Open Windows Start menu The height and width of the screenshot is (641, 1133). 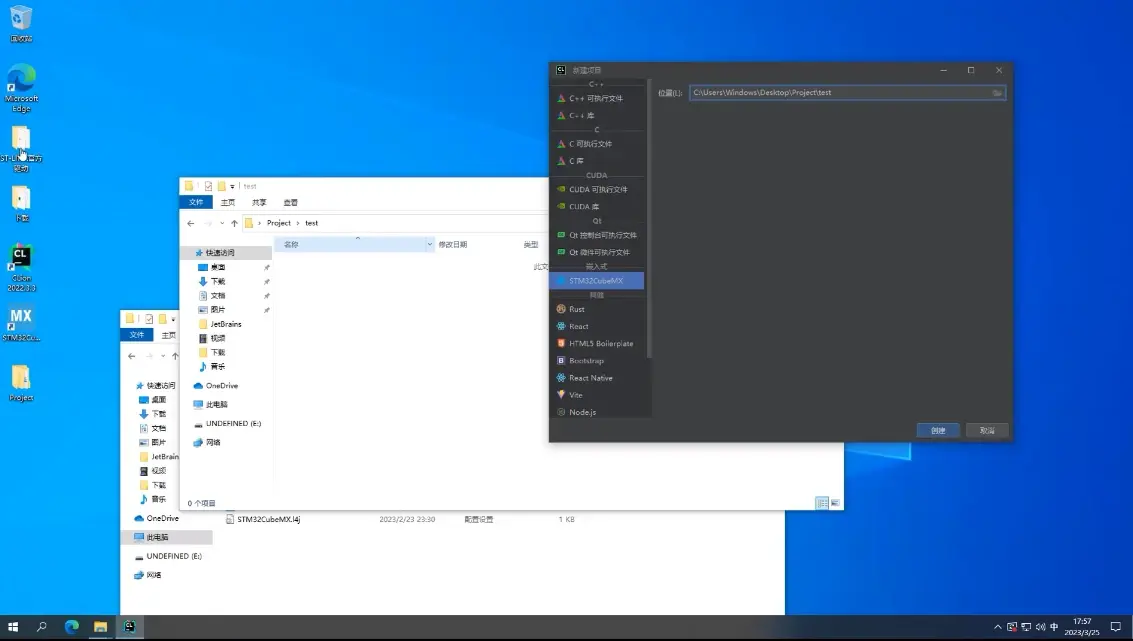click(x=13, y=627)
